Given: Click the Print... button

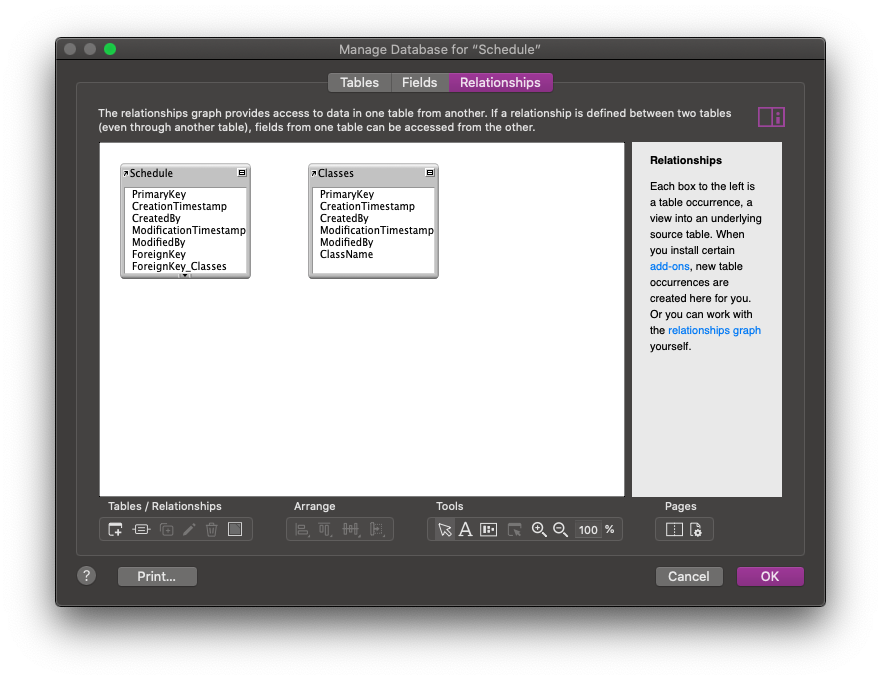Looking at the screenshot, I should pyautogui.click(x=157, y=576).
